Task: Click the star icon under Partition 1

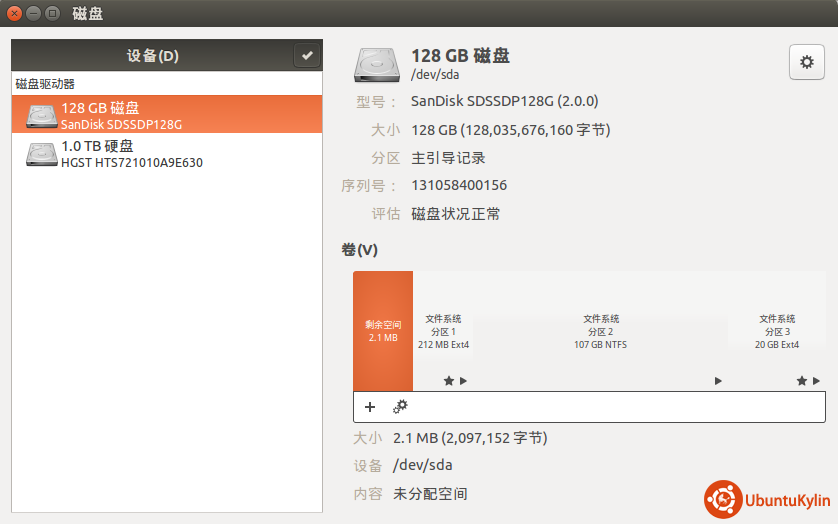Action: tap(448, 381)
